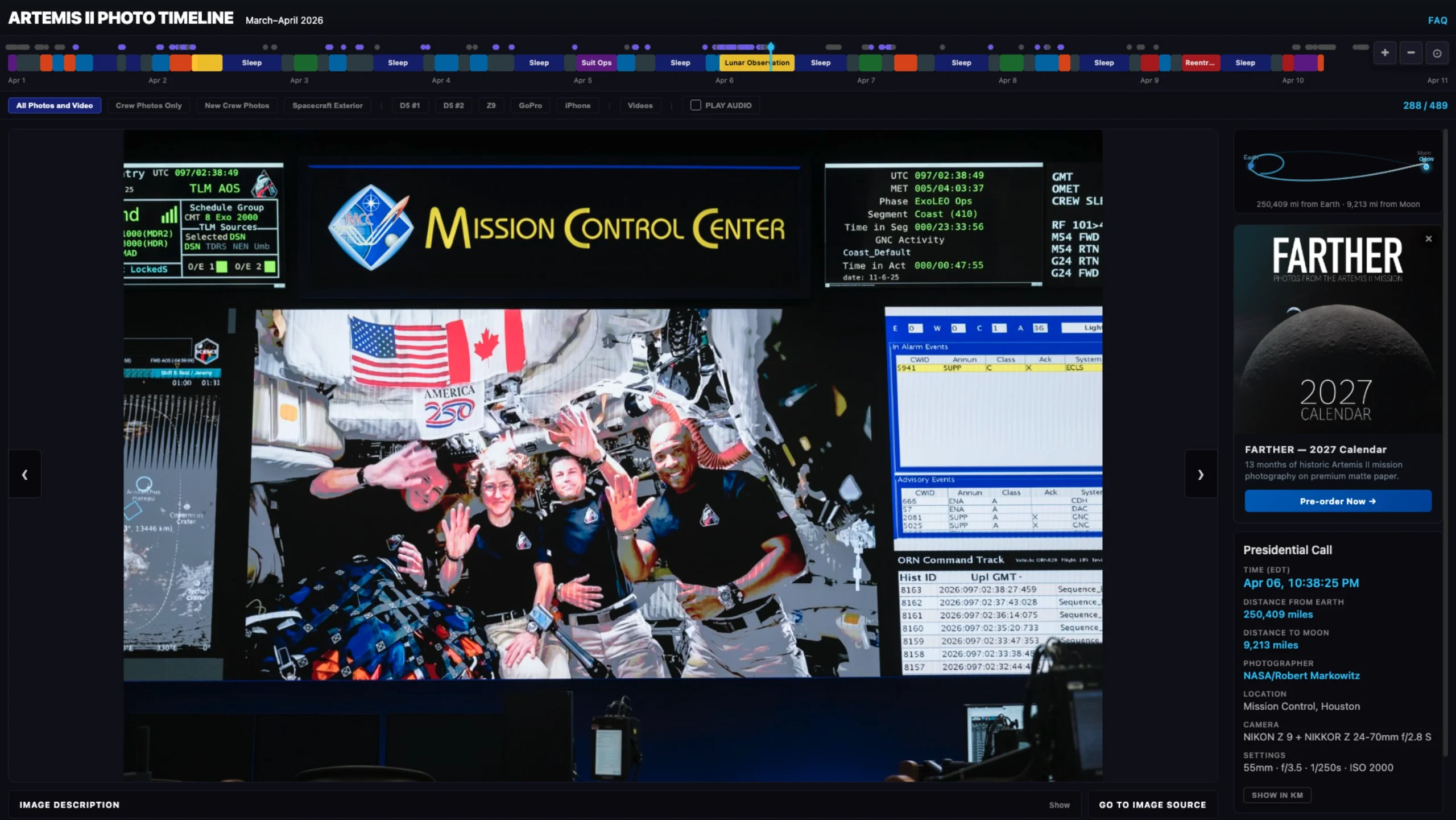Filter by D5 #1 camera

coord(409,105)
